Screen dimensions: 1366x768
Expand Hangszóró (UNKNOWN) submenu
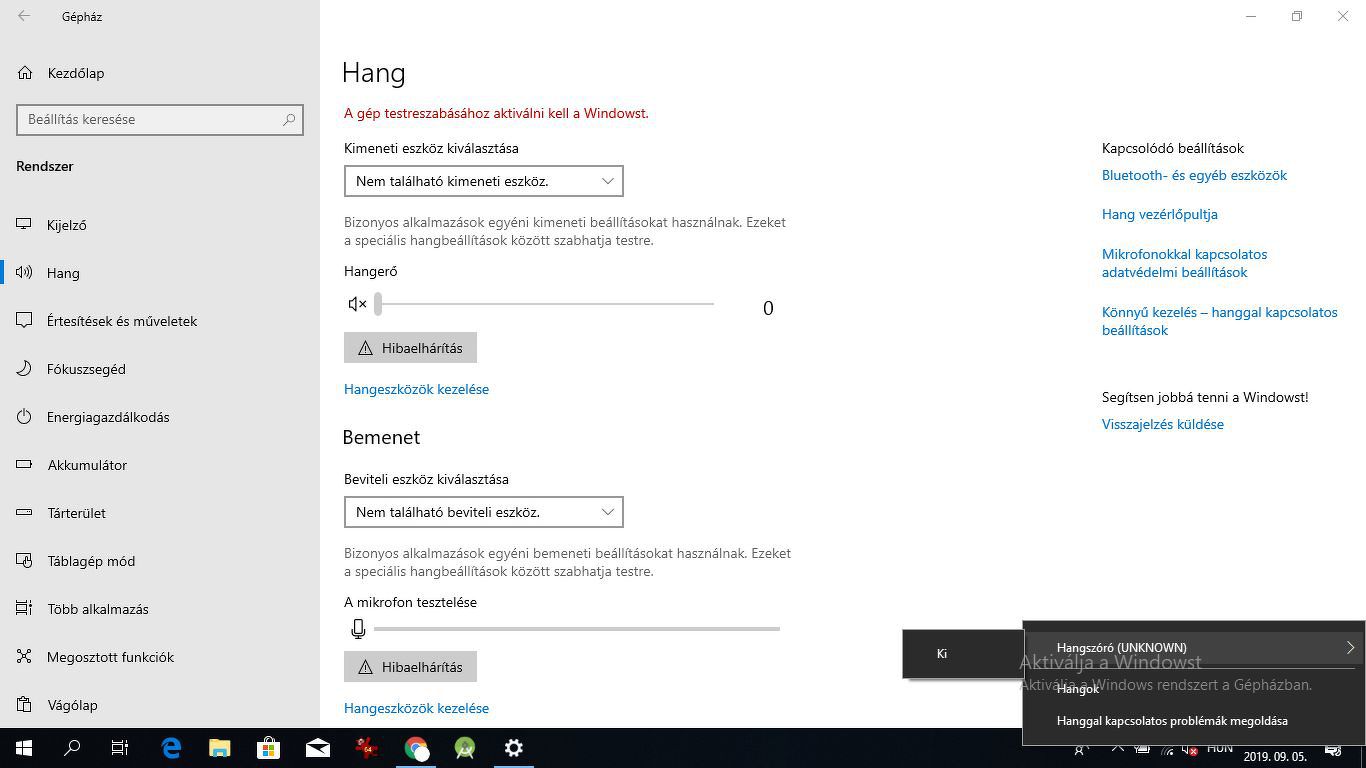click(1194, 647)
